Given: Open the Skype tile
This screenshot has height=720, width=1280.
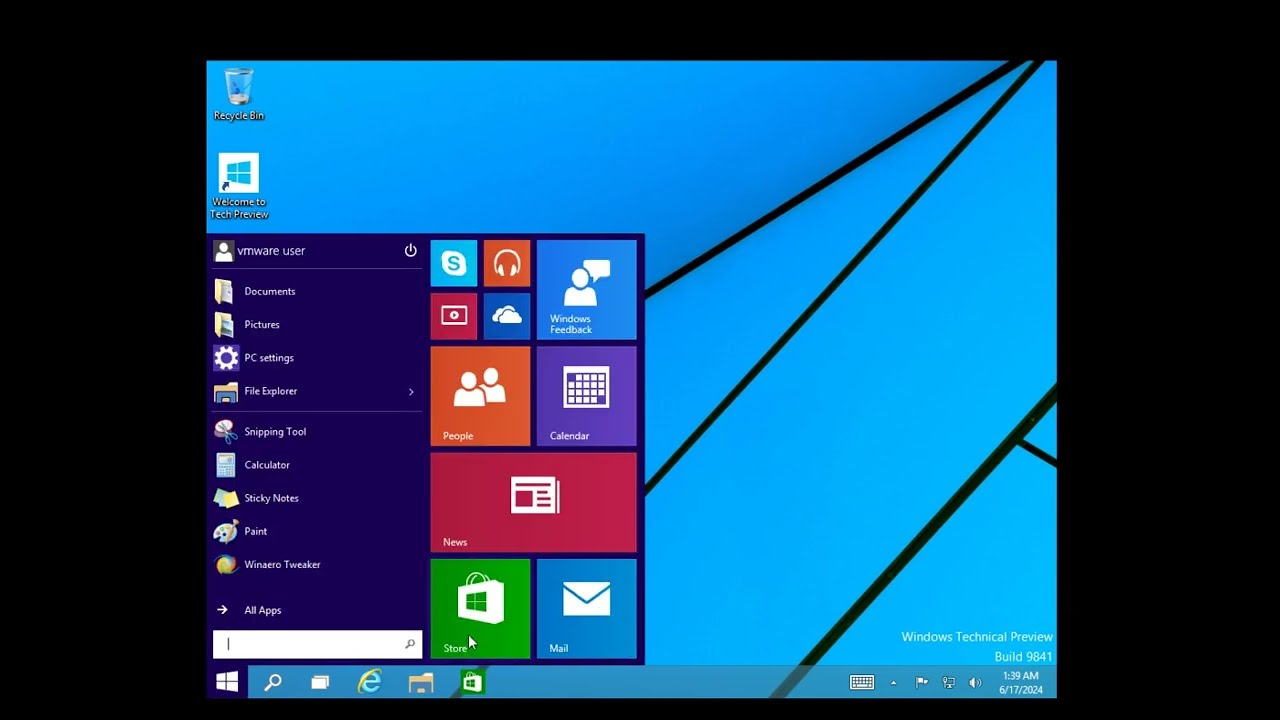Looking at the screenshot, I should [x=454, y=263].
